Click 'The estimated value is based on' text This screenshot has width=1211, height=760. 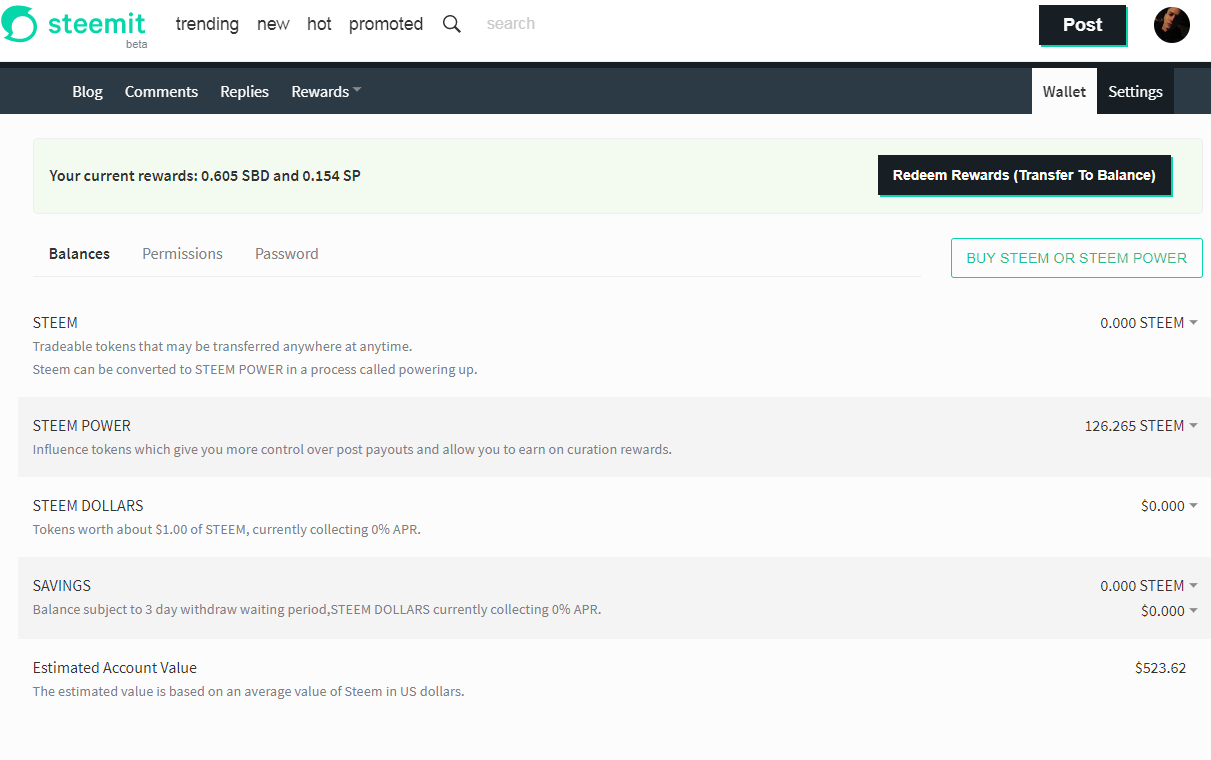pos(248,692)
